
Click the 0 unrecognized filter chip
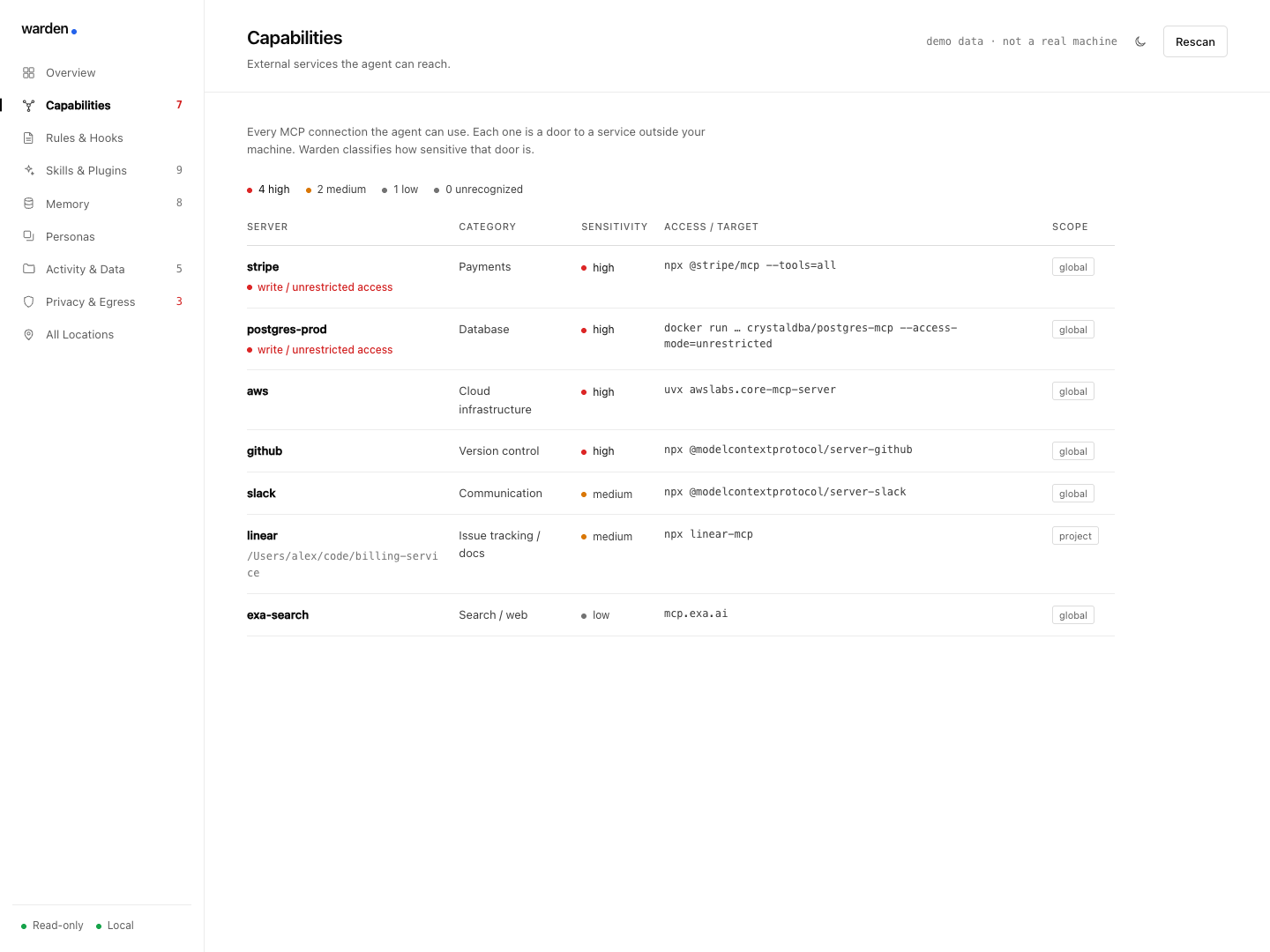(478, 190)
